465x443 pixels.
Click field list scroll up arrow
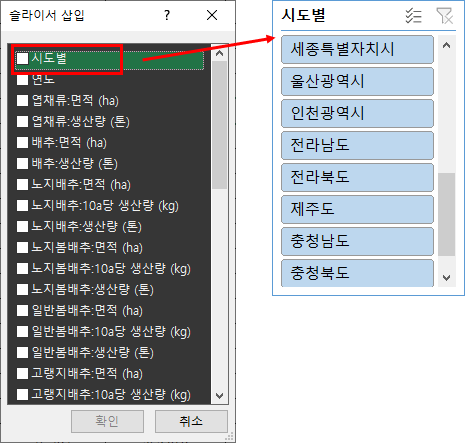tap(219, 53)
